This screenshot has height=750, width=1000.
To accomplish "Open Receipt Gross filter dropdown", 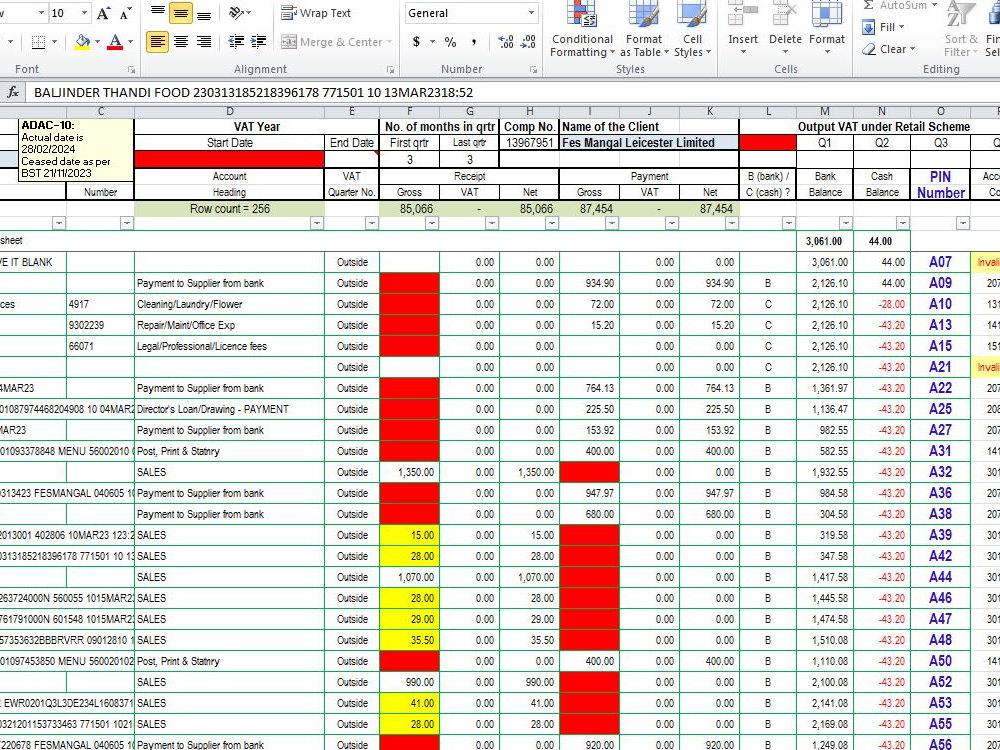I will 432,223.
